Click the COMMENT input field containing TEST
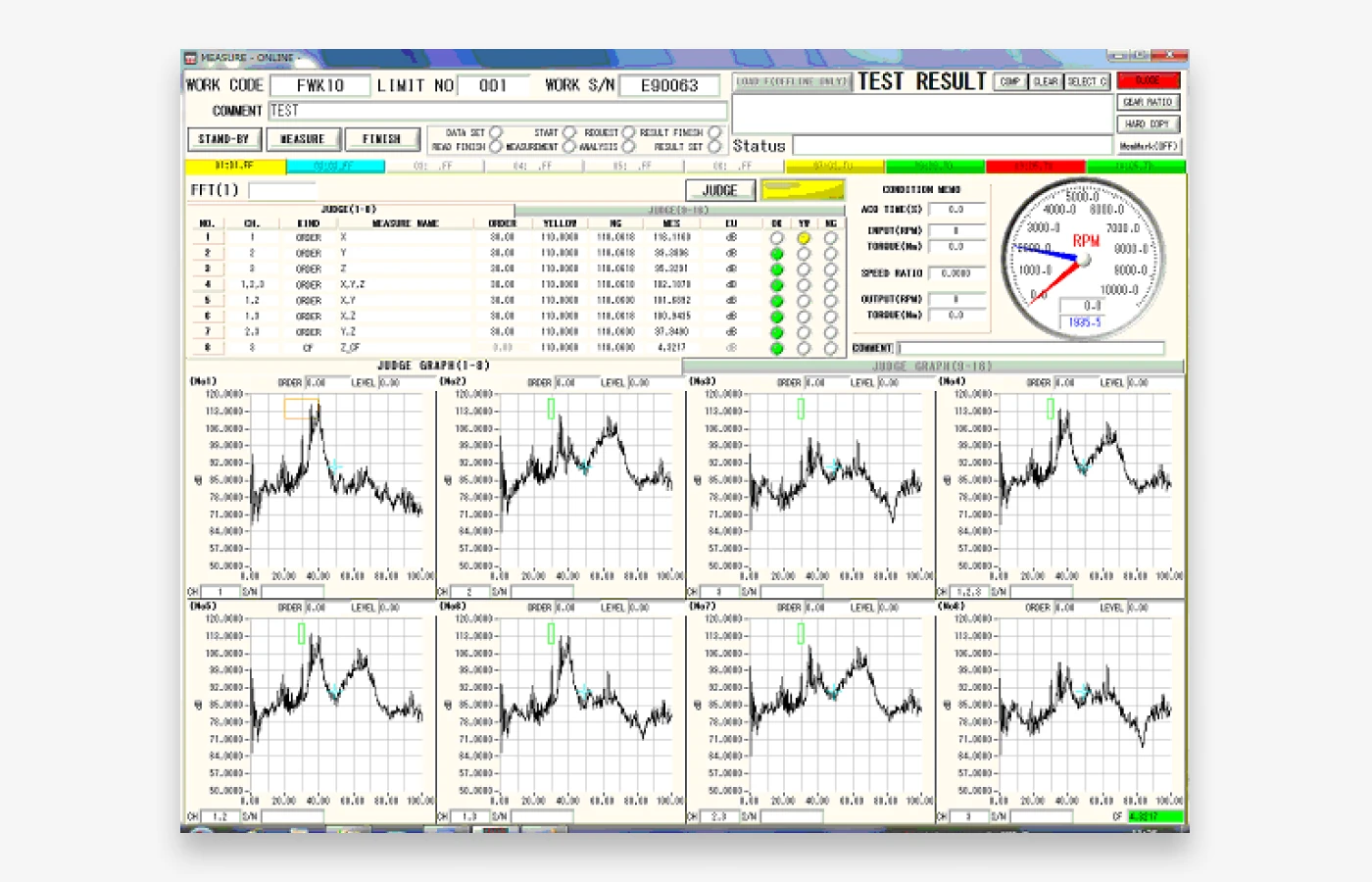The image size is (1372, 882). click(497, 111)
